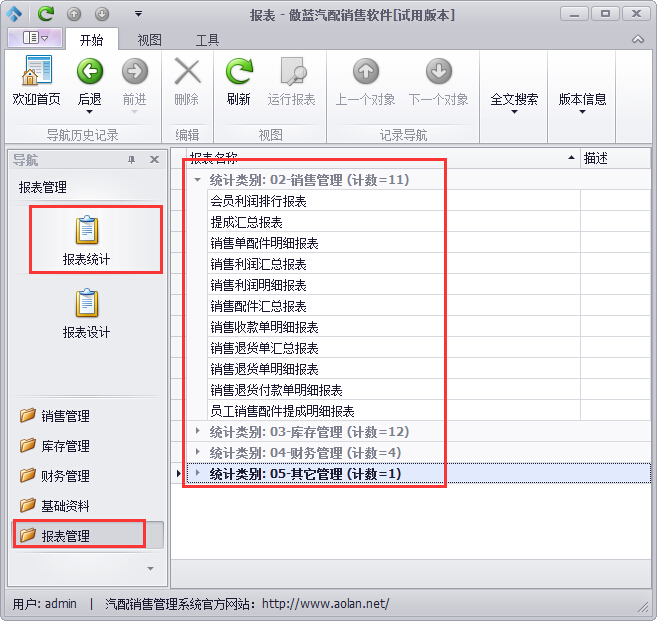
Task: Collapse the 02-销售管理 category group
Action: tap(197, 180)
